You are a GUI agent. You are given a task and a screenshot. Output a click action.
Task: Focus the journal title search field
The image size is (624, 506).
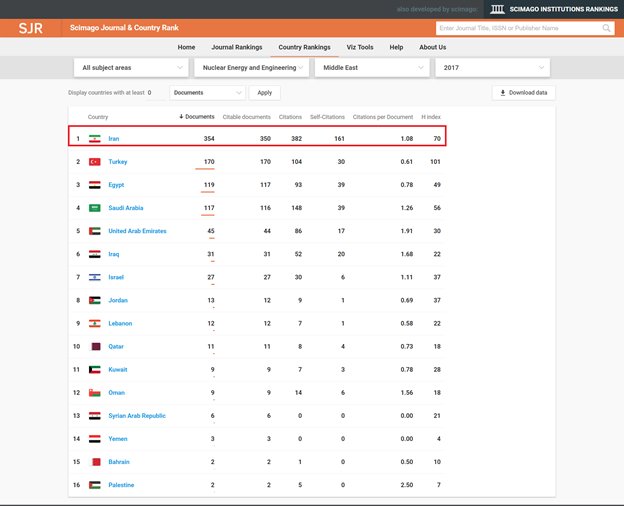[519, 29]
